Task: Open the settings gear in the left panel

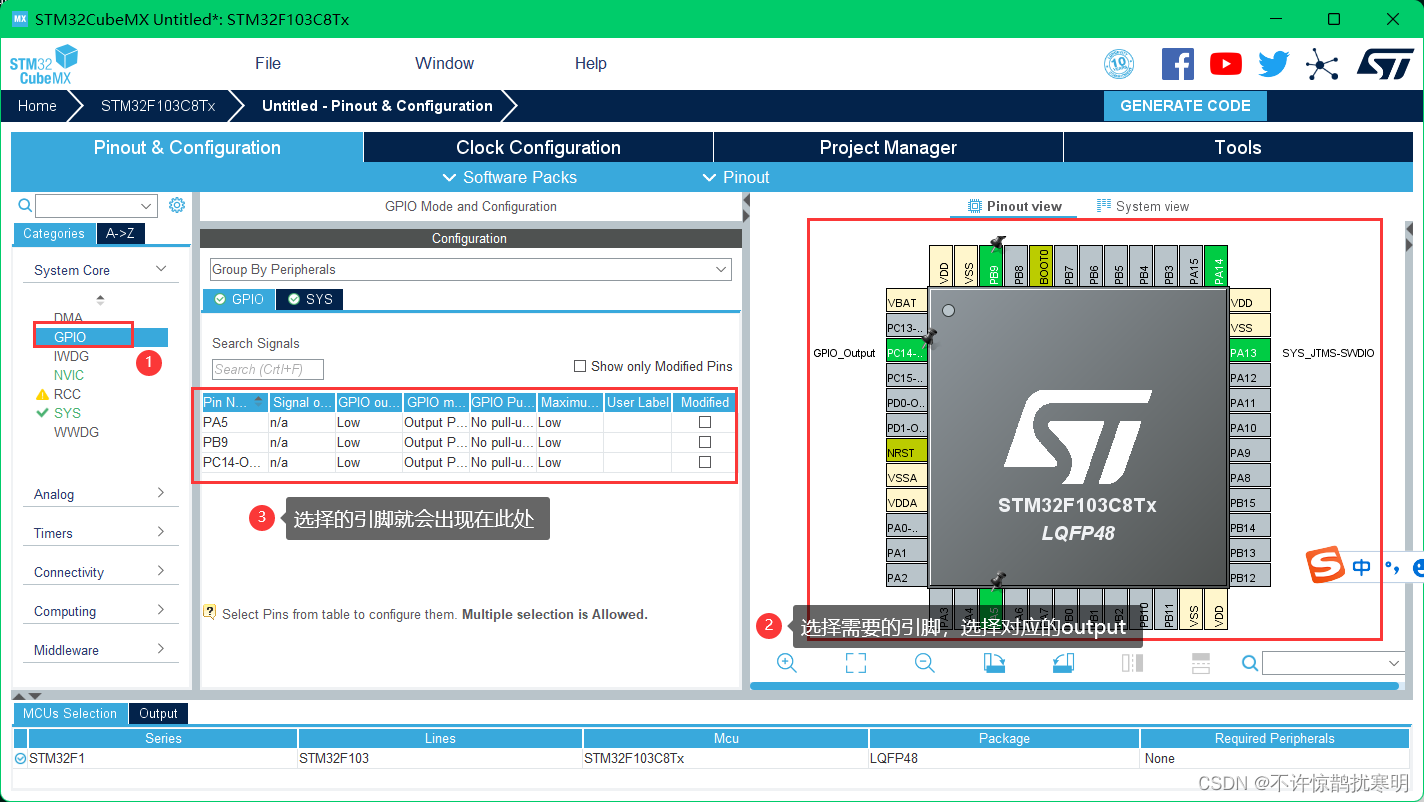Action: (x=177, y=205)
